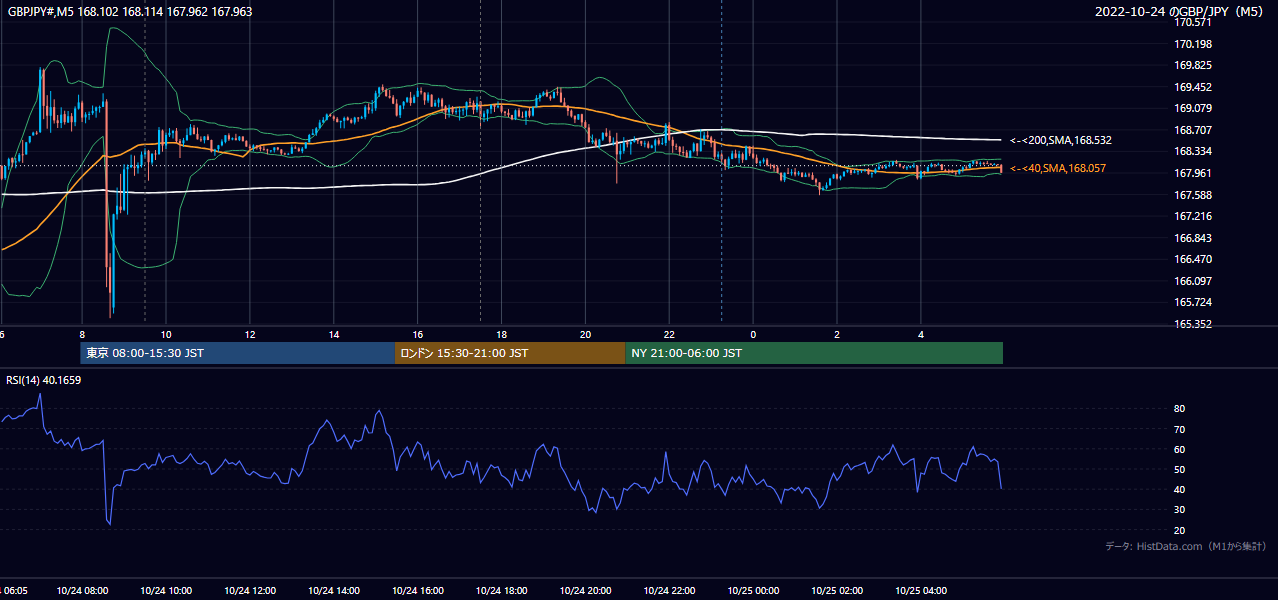This screenshot has width=1278, height=600.
Task: Click the 167.588 price axis label
Action: [1193, 195]
